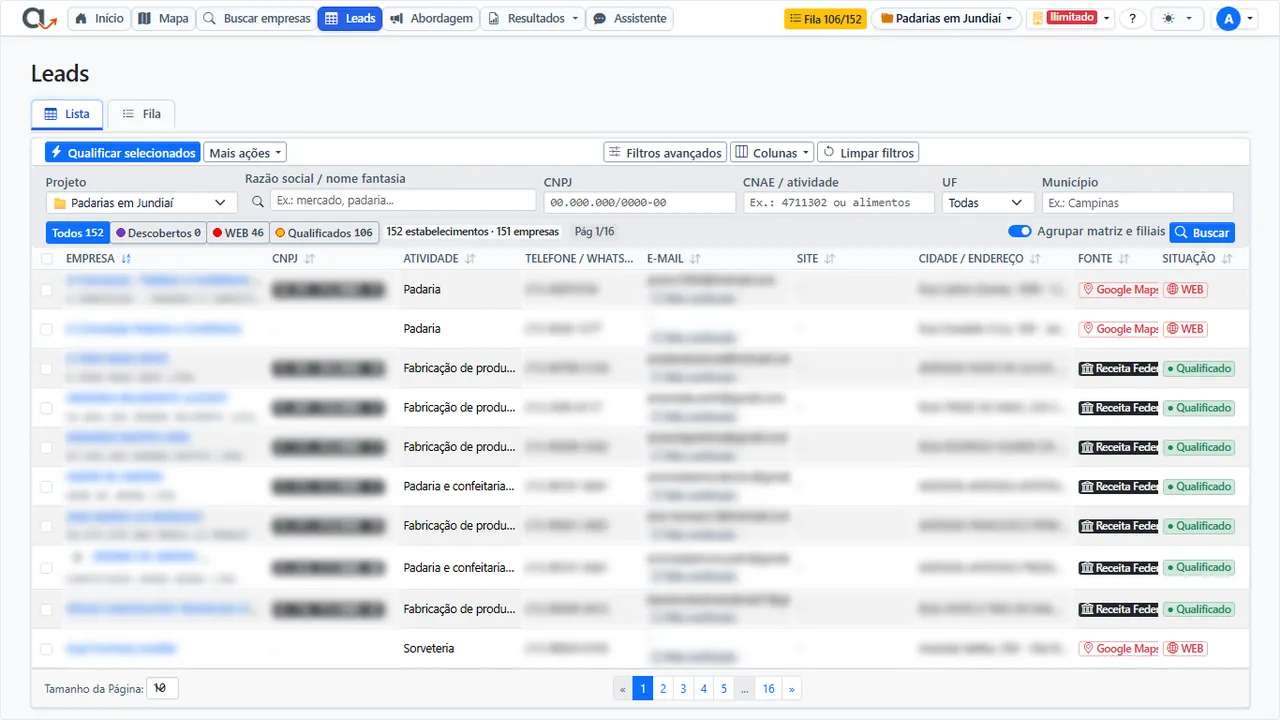1280x720 pixels.
Task: Filter by WEB 46 chip
Action: [238, 233]
